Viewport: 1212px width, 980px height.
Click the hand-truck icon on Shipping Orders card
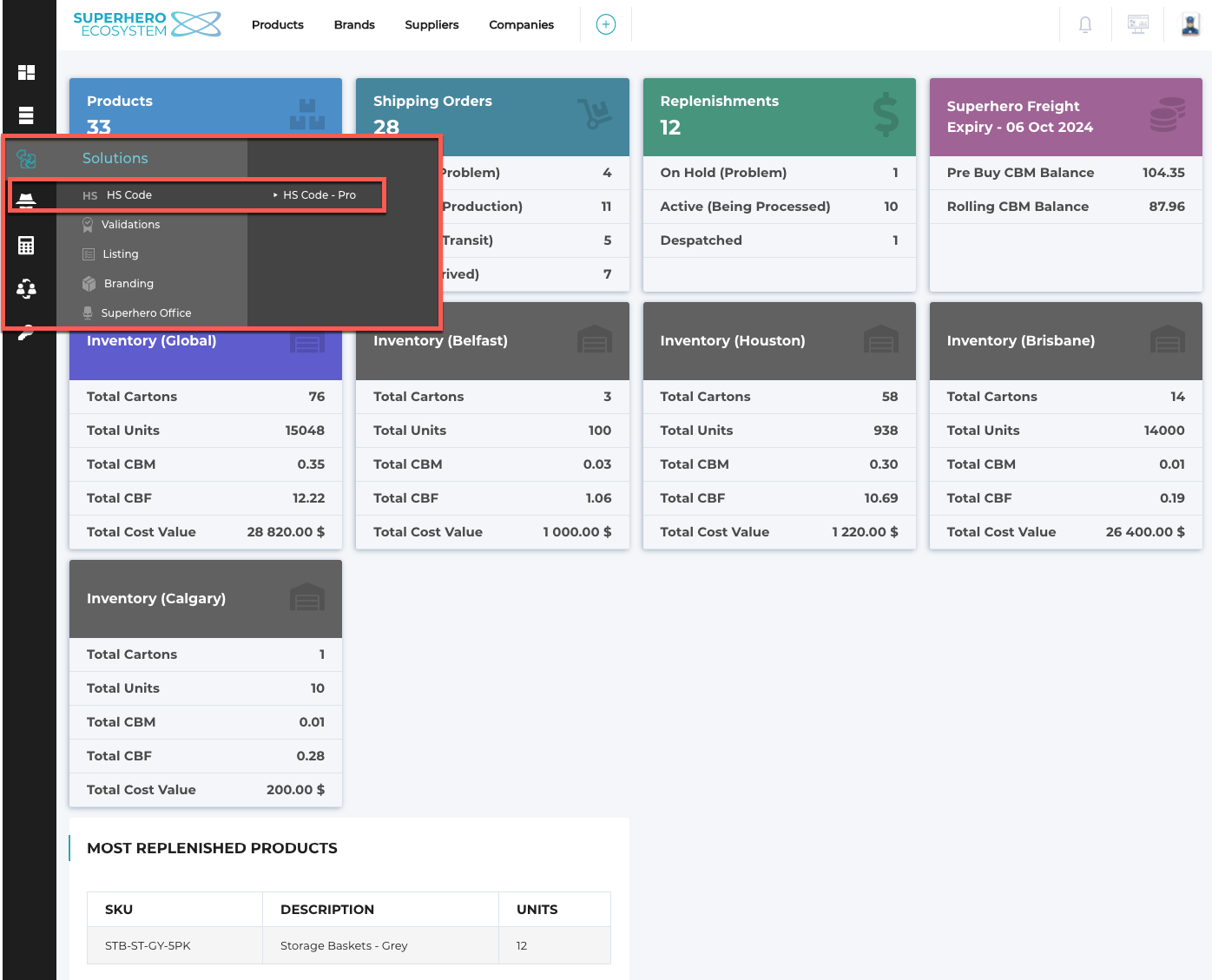[x=595, y=113]
